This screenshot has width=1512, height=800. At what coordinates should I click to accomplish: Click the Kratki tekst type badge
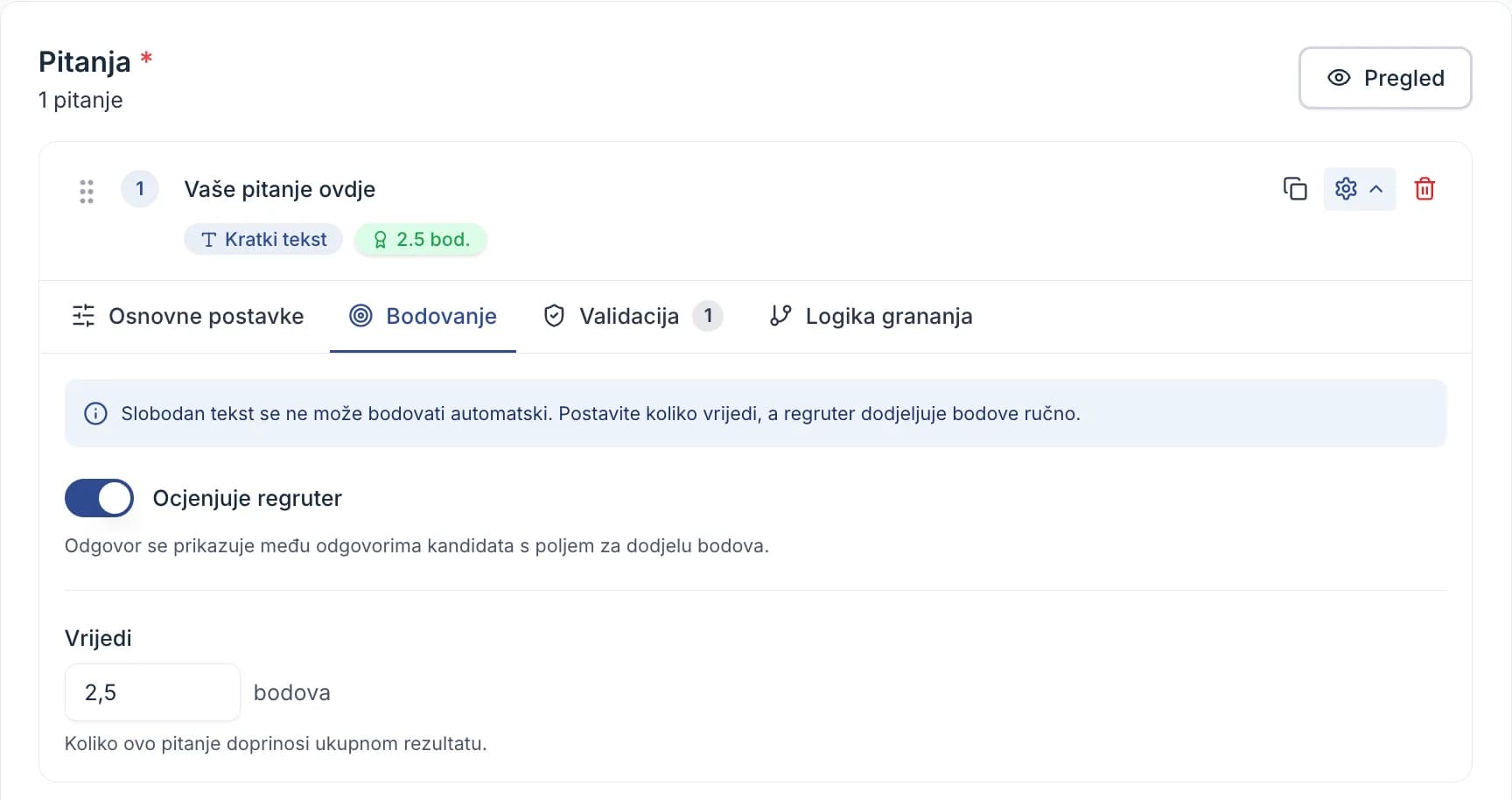coord(262,239)
